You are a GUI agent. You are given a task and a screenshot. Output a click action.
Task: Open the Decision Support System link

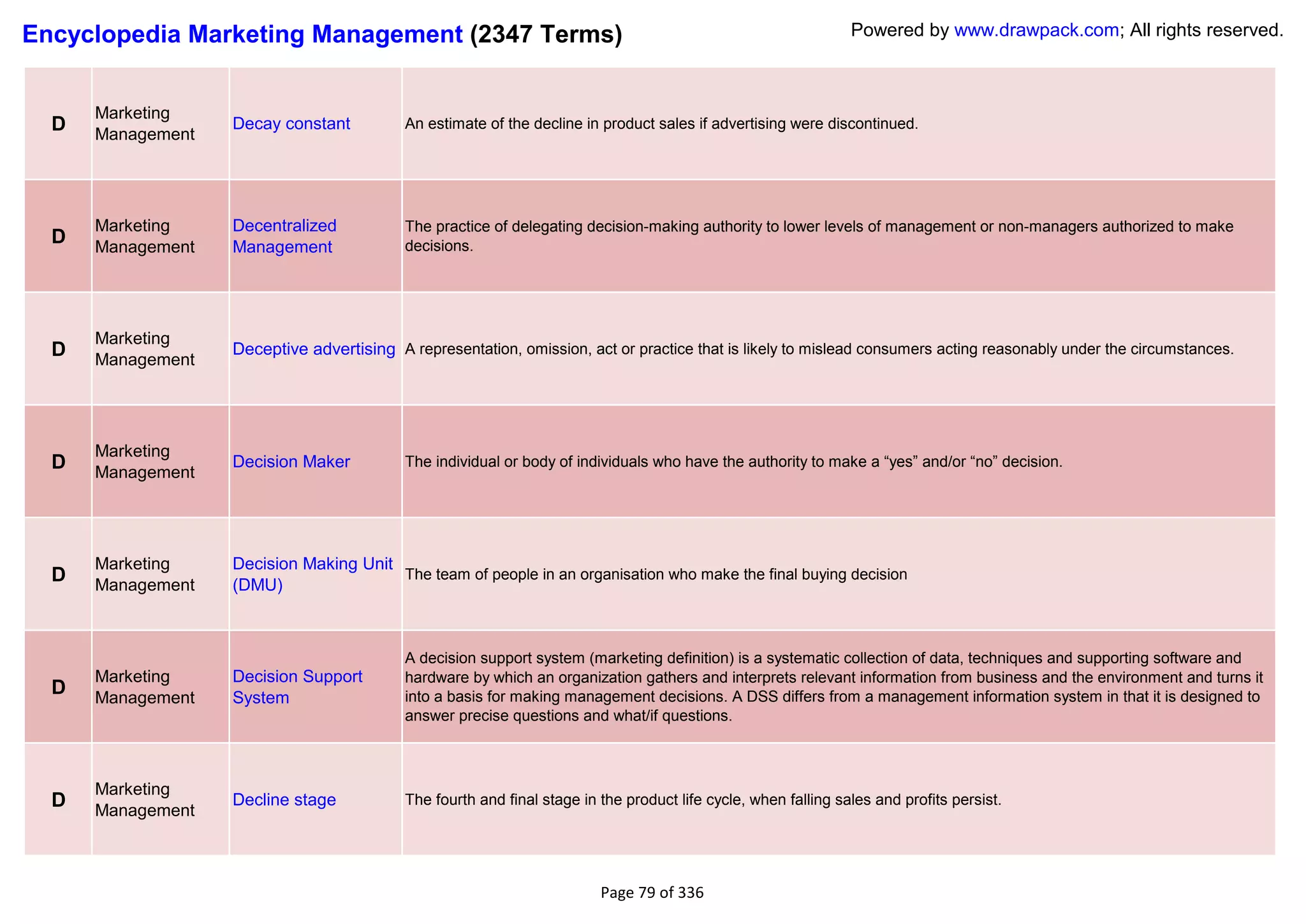tap(297, 687)
